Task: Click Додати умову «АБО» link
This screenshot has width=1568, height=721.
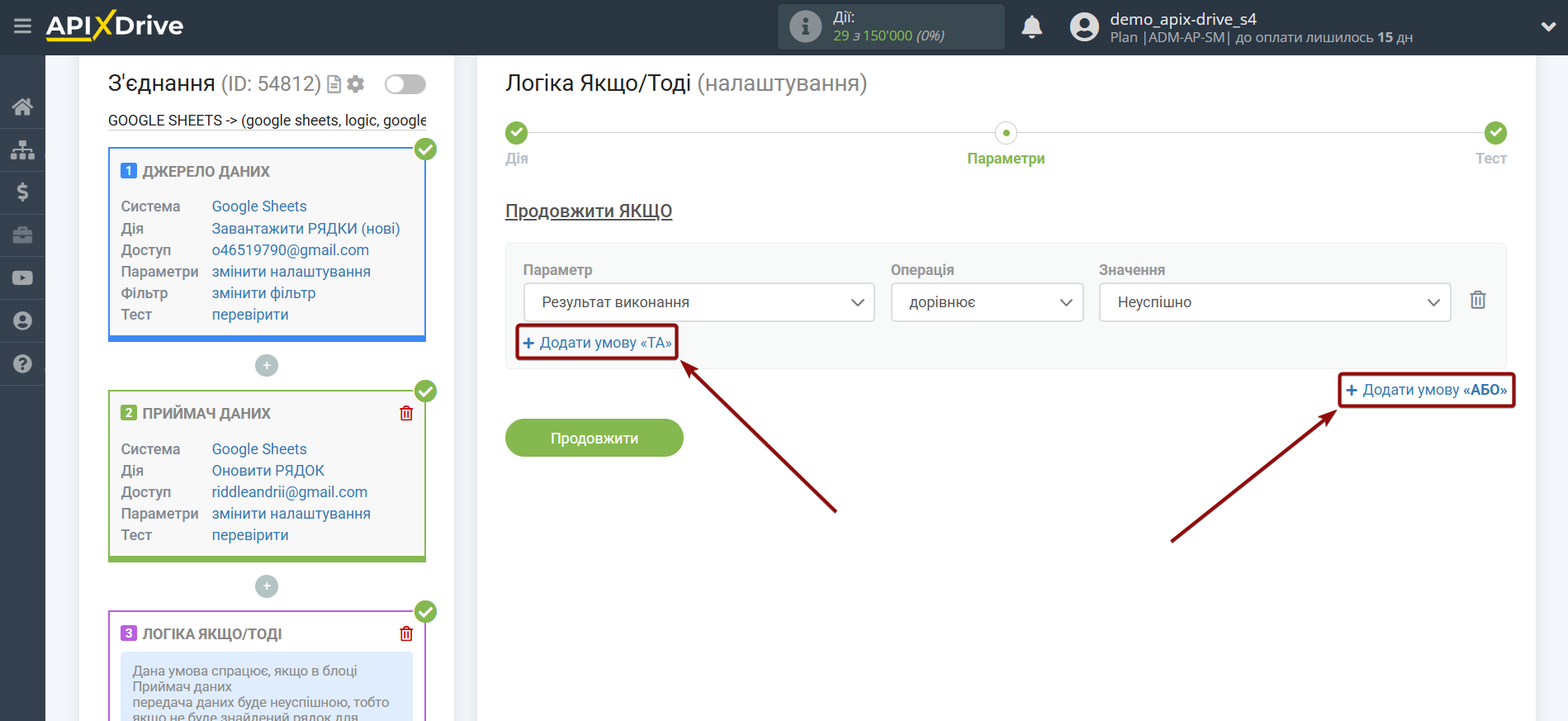Action: pyautogui.click(x=1427, y=390)
